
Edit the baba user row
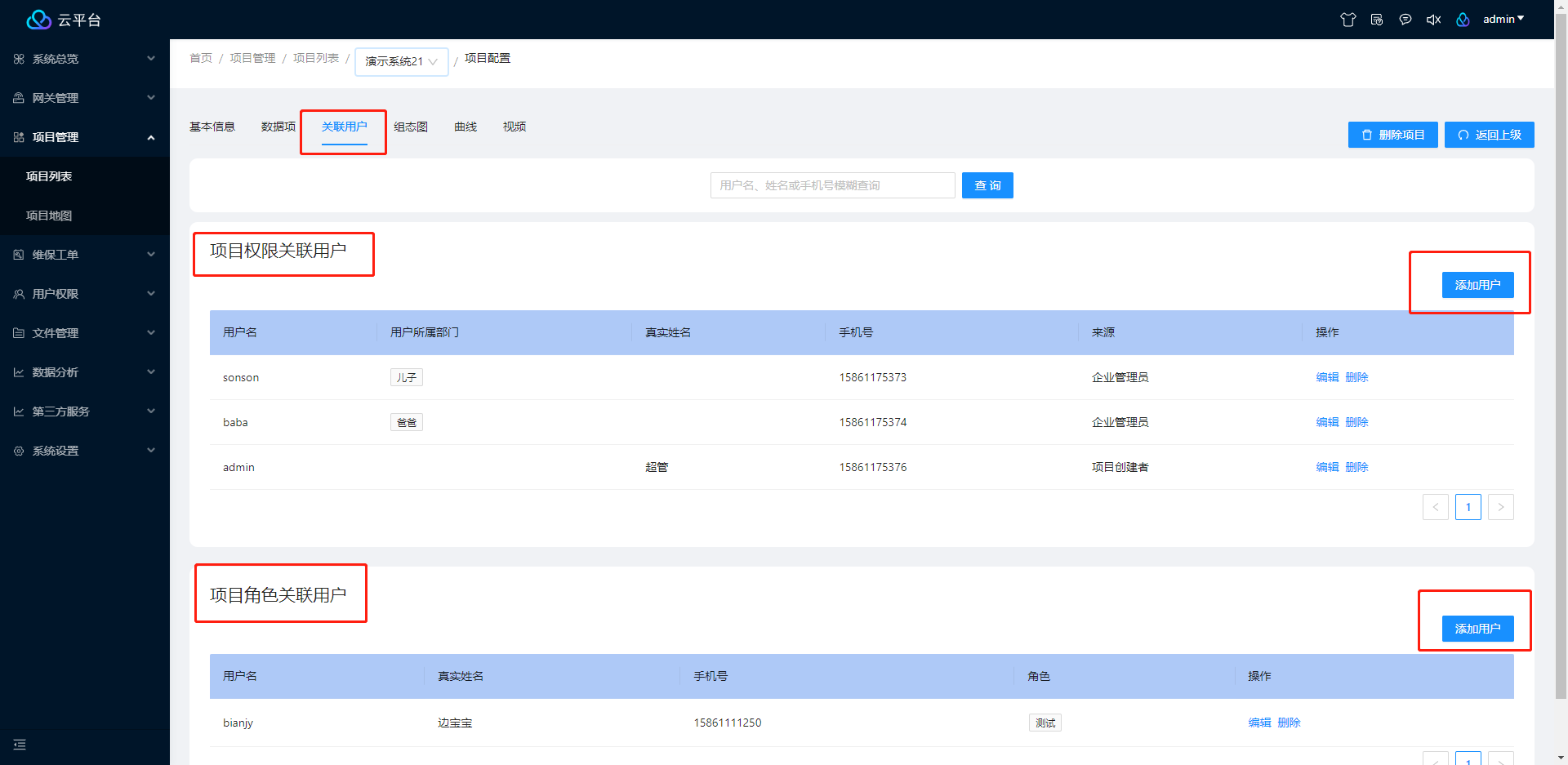point(1328,422)
